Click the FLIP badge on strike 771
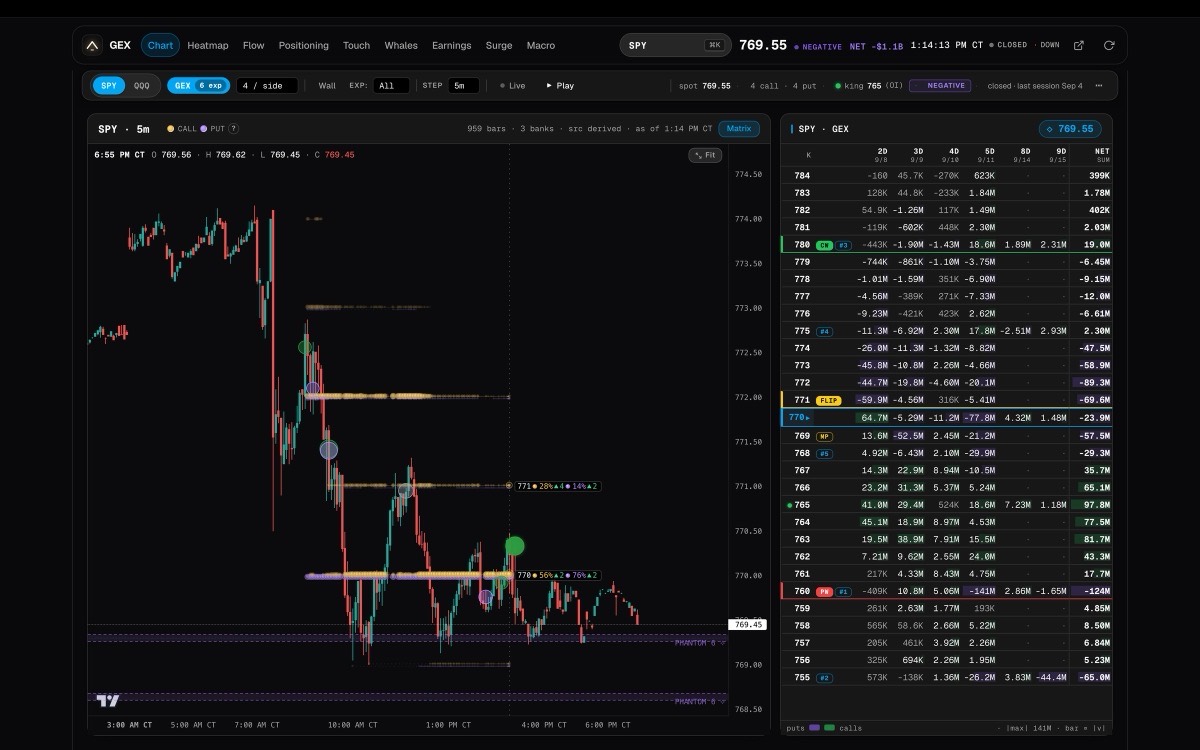This screenshot has width=1200, height=750. (x=828, y=400)
